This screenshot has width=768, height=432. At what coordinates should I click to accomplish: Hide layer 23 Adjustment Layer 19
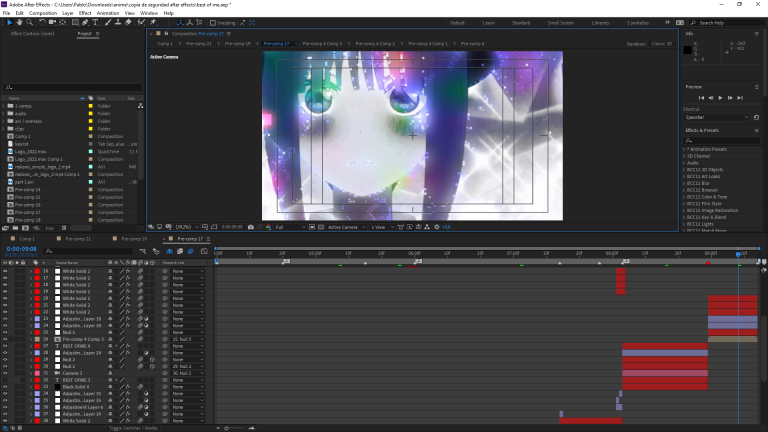(x=5, y=319)
